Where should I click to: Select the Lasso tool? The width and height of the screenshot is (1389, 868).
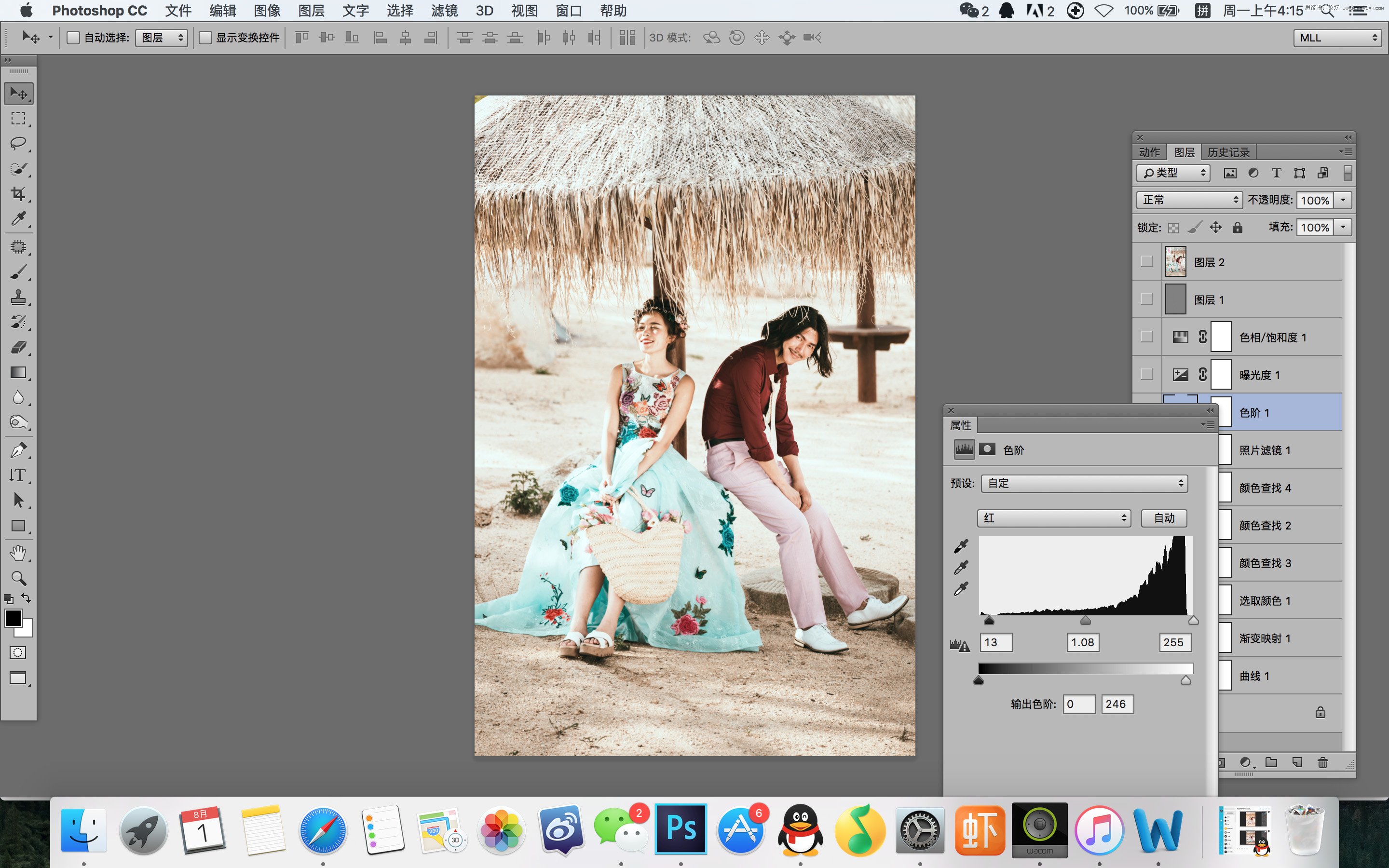[18, 144]
